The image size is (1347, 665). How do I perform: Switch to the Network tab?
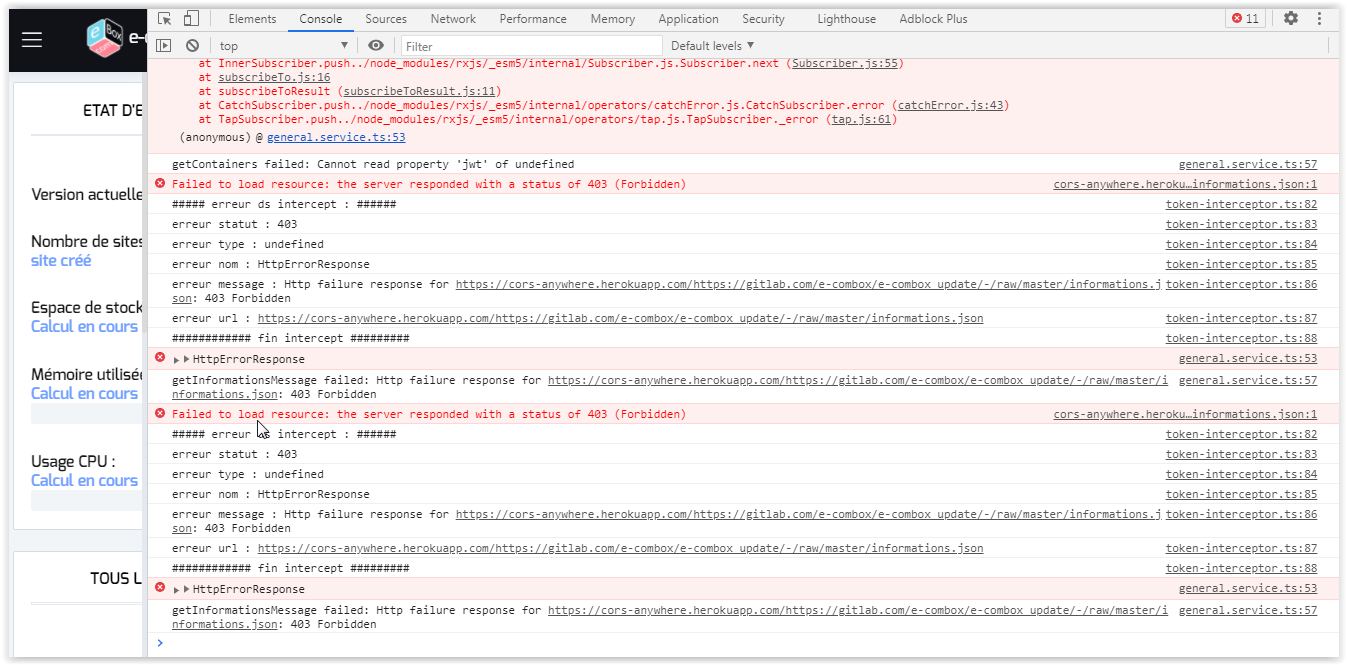click(453, 19)
